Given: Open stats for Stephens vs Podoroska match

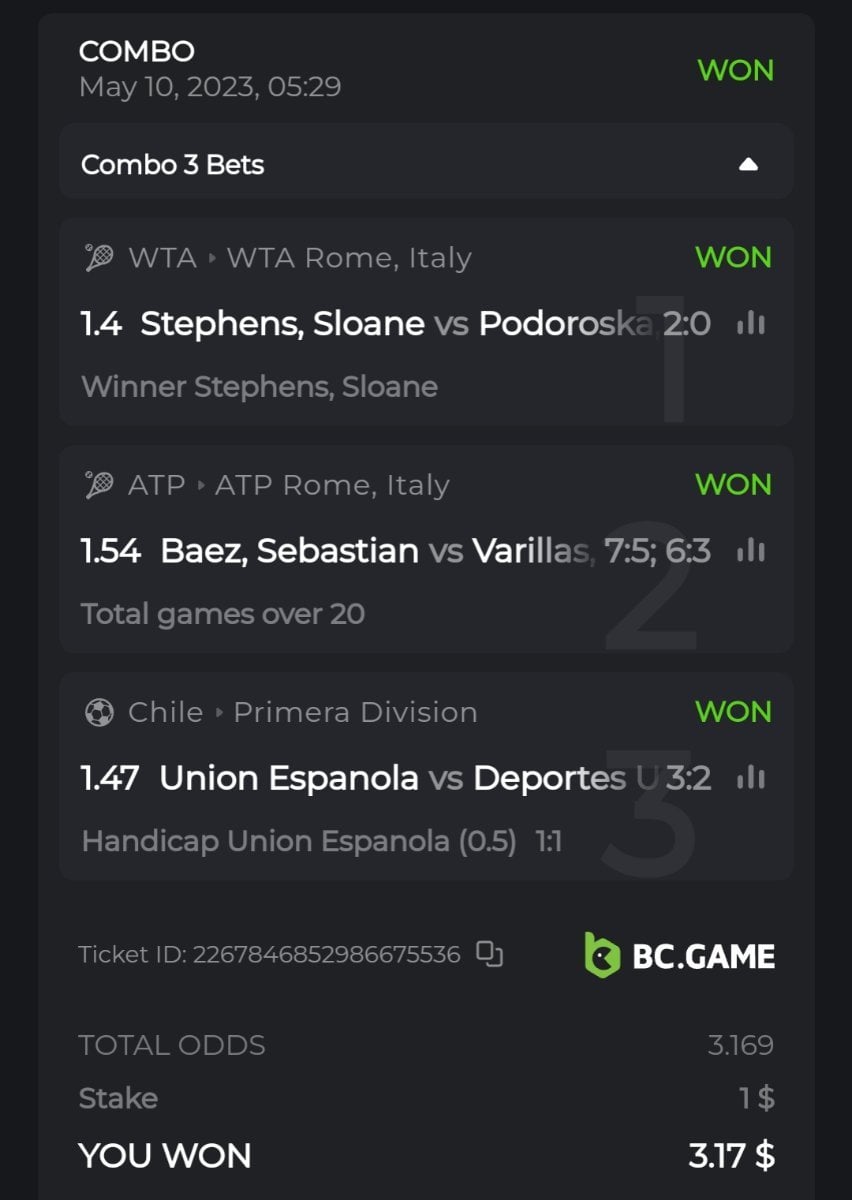Looking at the screenshot, I should pyautogui.click(x=750, y=323).
